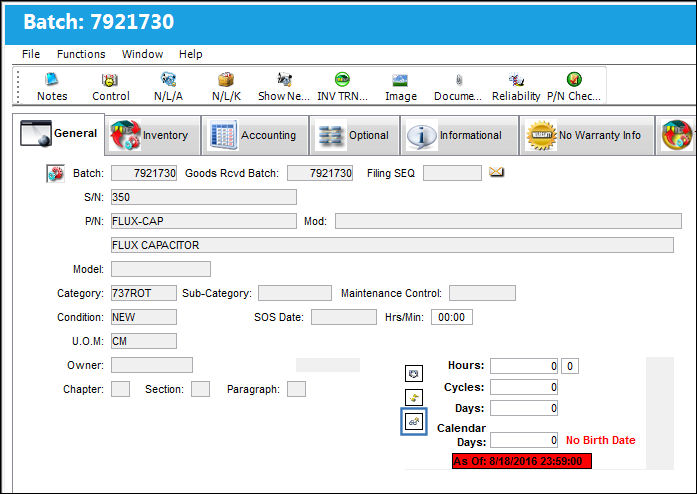Open INV TRN... from toolbar

[342, 87]
